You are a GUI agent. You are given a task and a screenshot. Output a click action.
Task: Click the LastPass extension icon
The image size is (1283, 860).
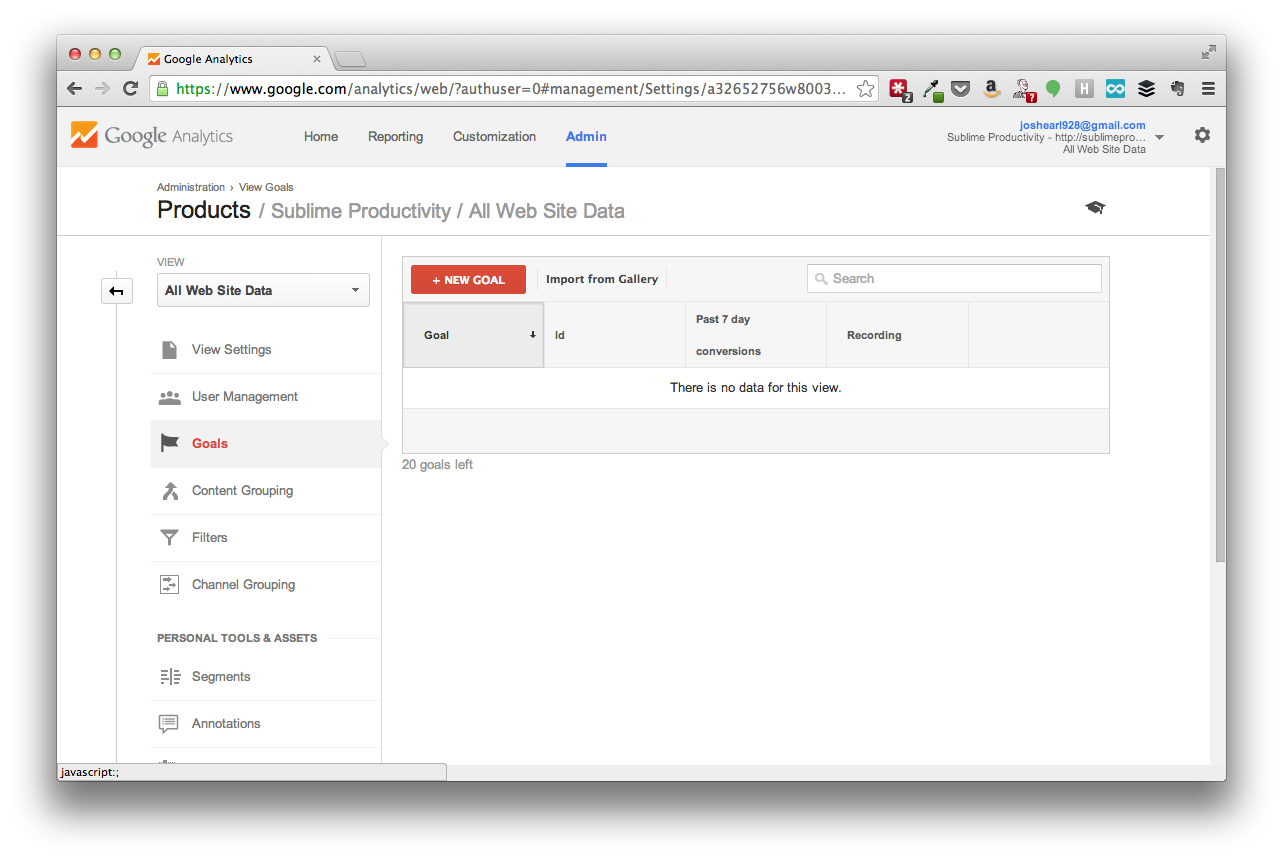point(900,89)
